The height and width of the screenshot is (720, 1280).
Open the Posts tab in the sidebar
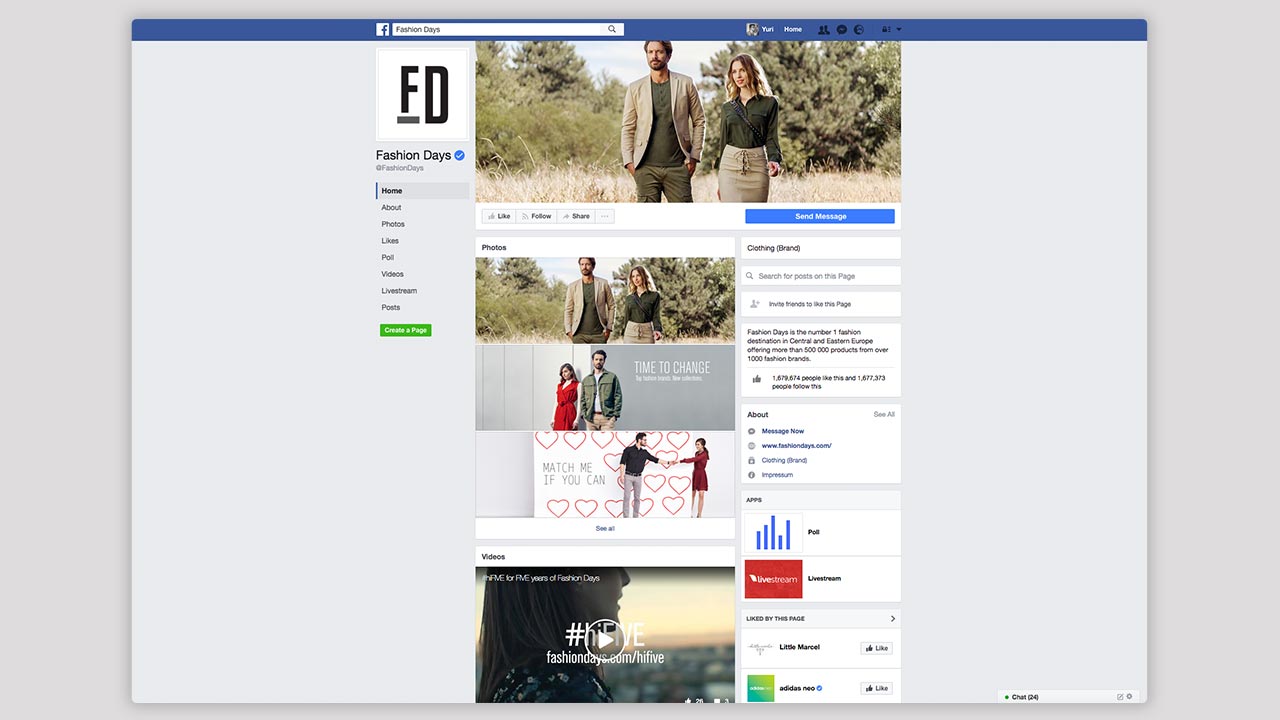tap(390, 307)
